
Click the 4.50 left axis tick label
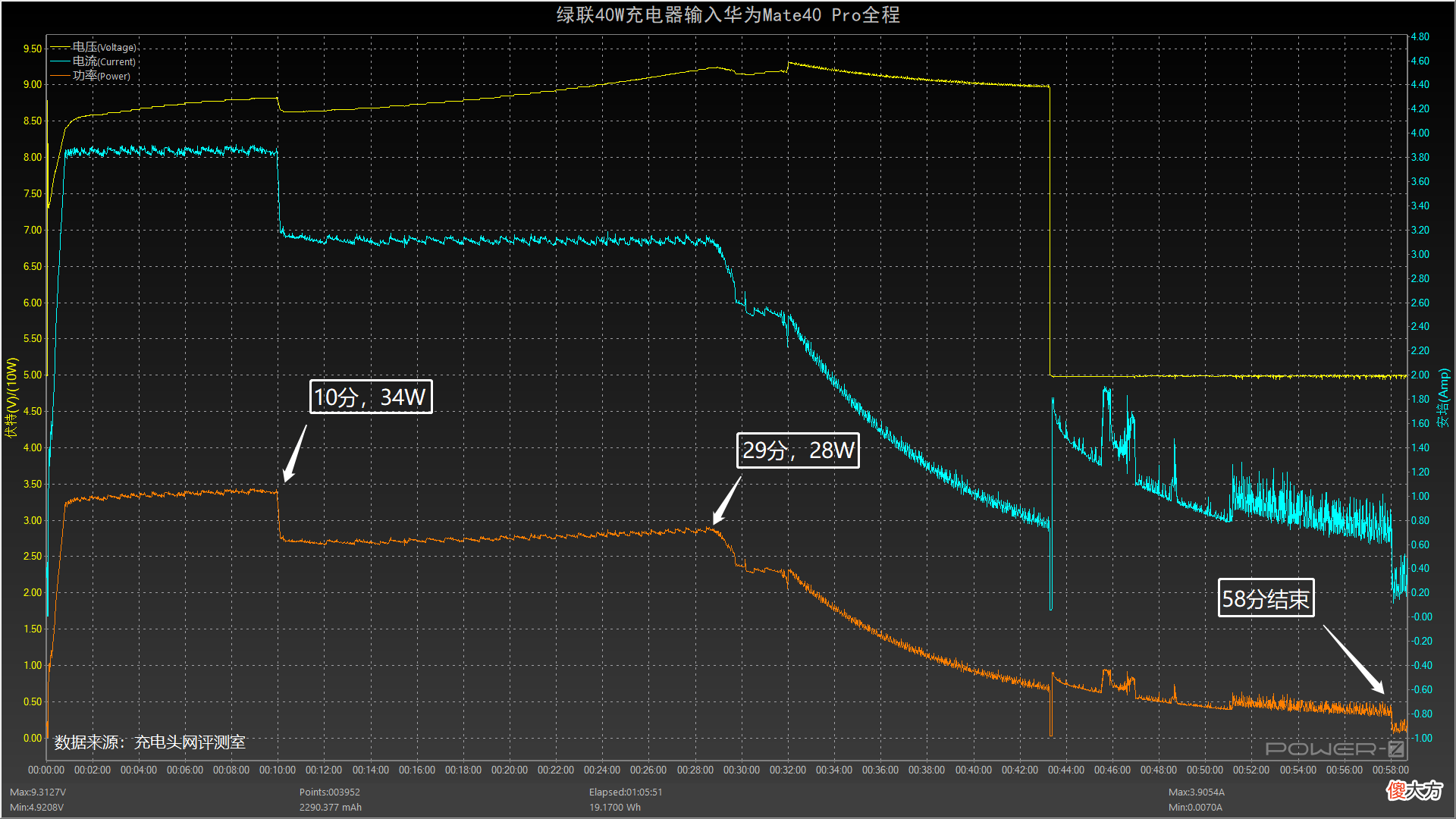coord(33,412)
